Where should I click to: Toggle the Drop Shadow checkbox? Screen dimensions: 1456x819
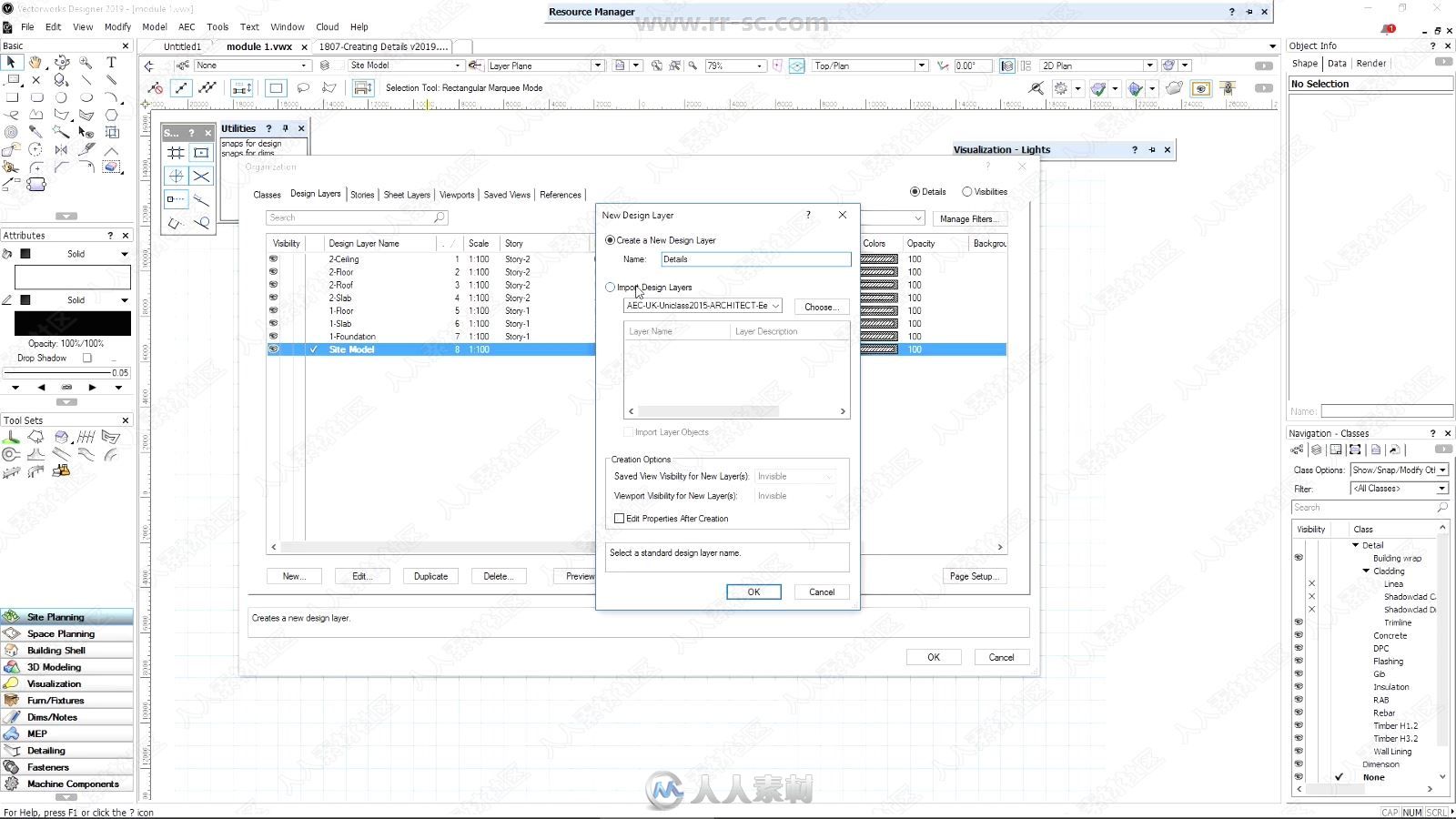coord(87,359)
